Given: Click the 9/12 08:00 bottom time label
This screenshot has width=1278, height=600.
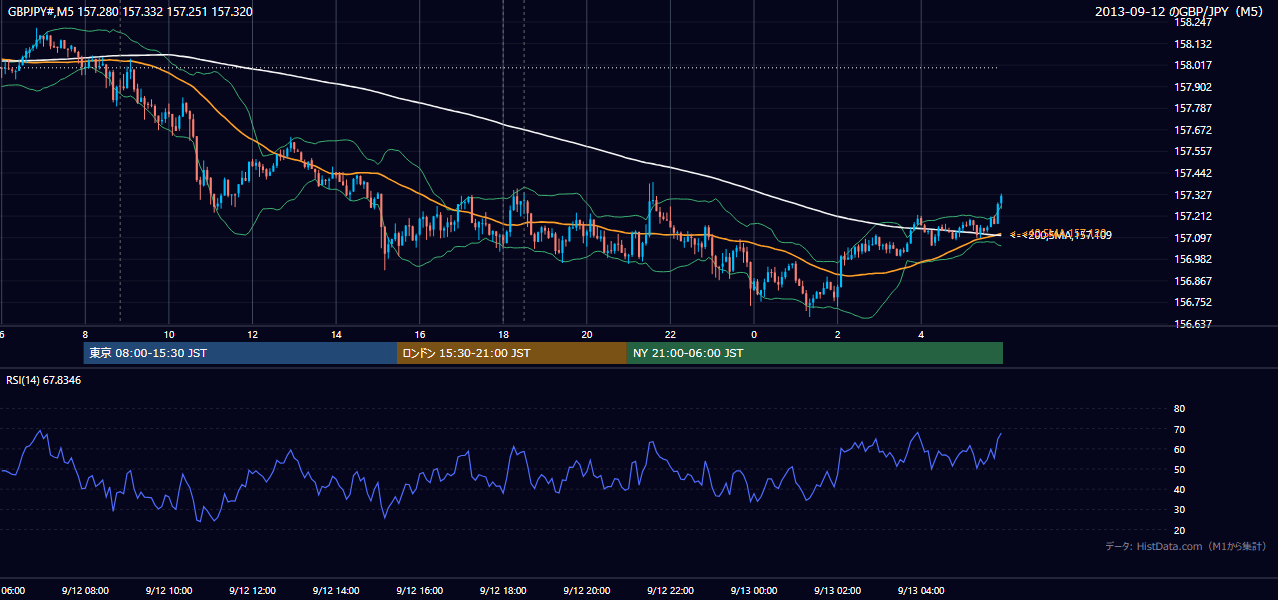Looking at the screenshot, I should point(84,590).
